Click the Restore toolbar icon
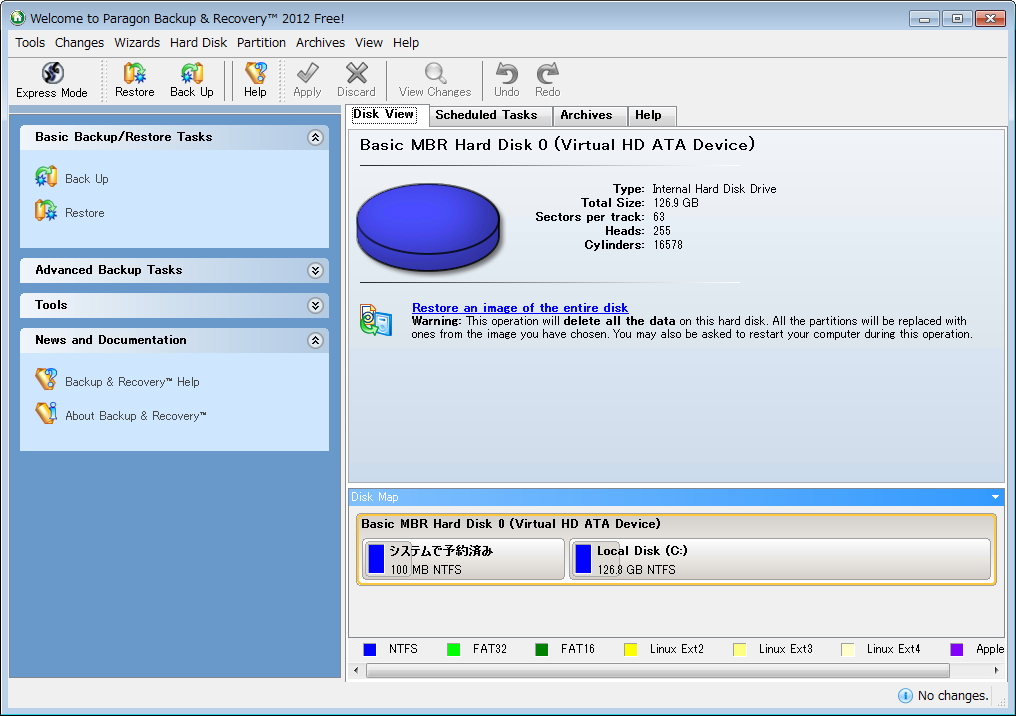The width and height of the screenshot is (1016, 716). tap(135, 73)
